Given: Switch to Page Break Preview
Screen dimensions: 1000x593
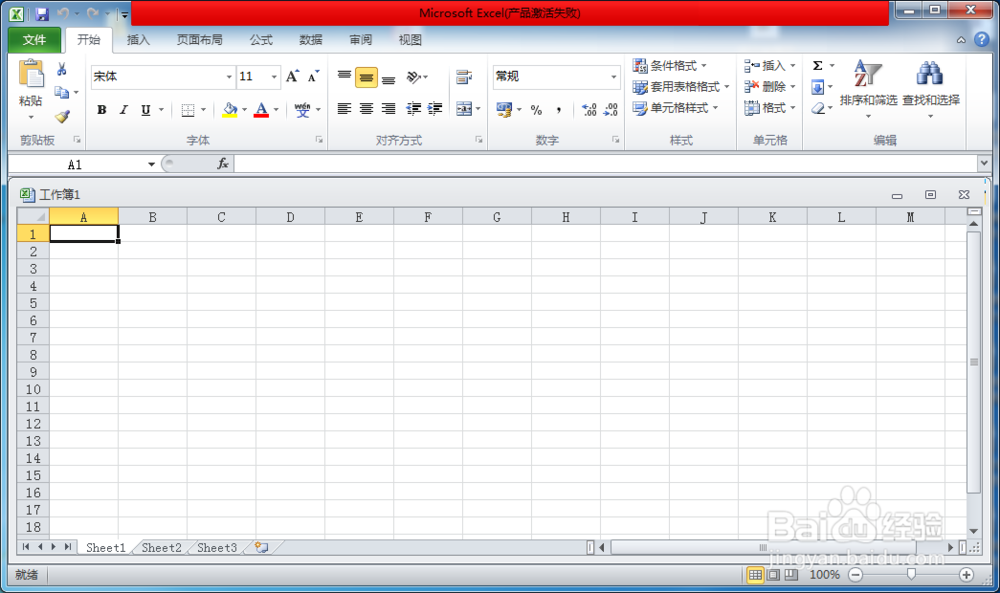Looking at the screenshot, I should click(x=791, y=575).
